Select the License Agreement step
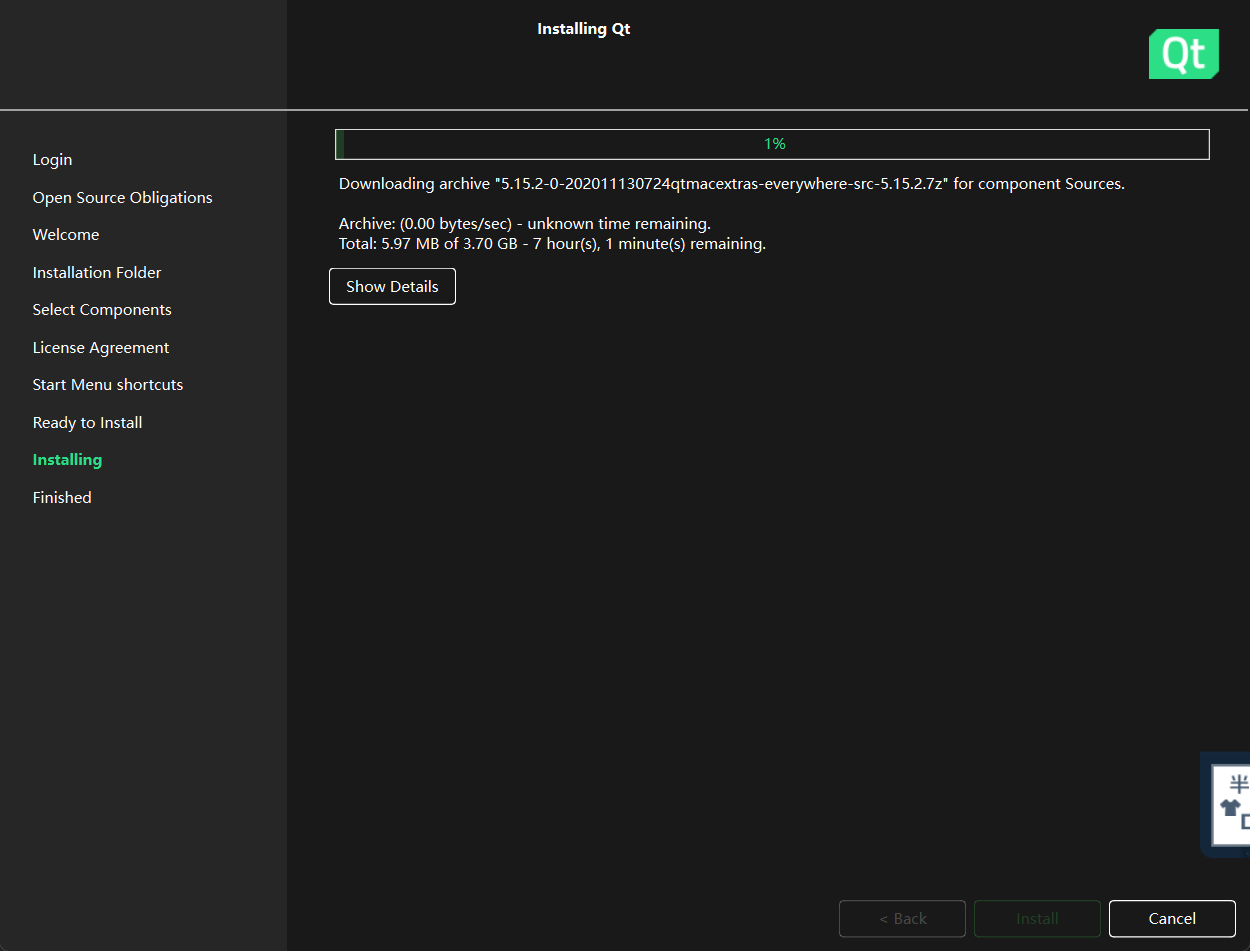1250x951 pixels. [101, 348]
